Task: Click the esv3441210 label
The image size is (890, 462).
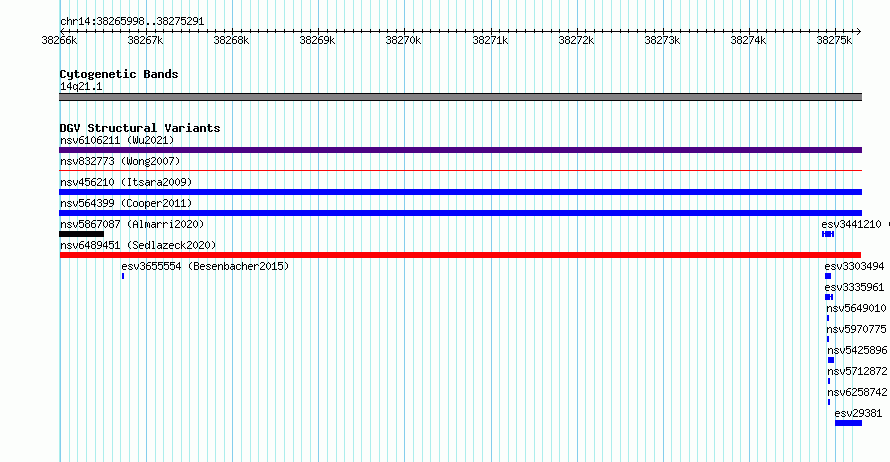Action: (x=851, y=224)
